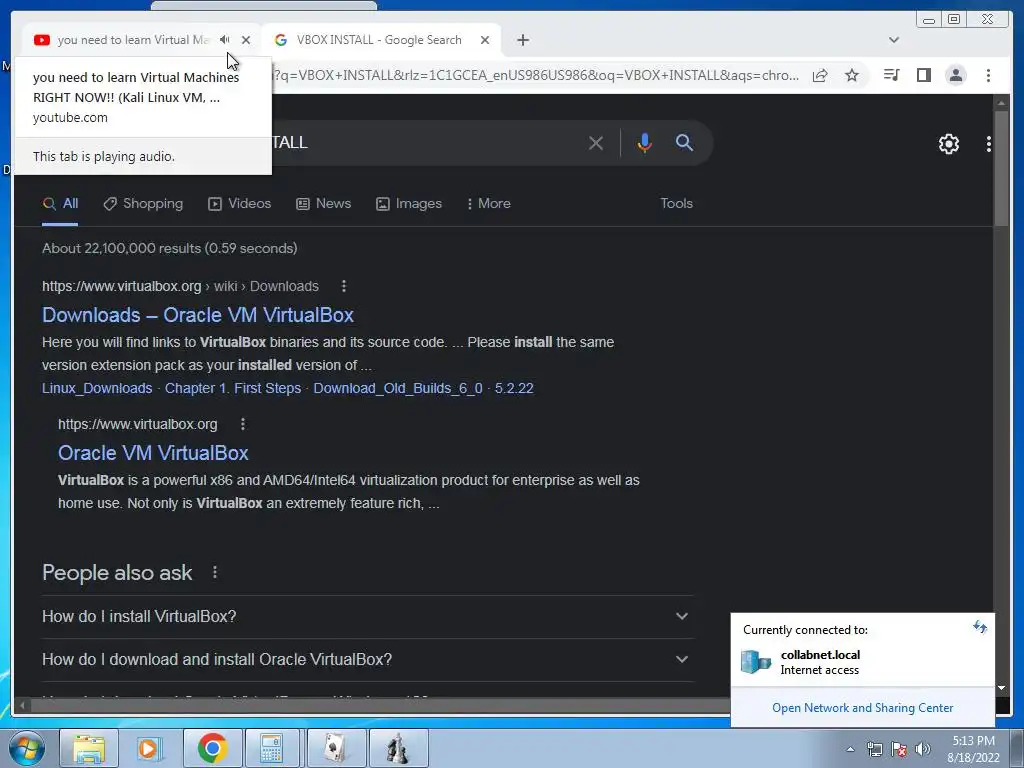Open Google quick settings gear
1024x768 pixels.
948,144
